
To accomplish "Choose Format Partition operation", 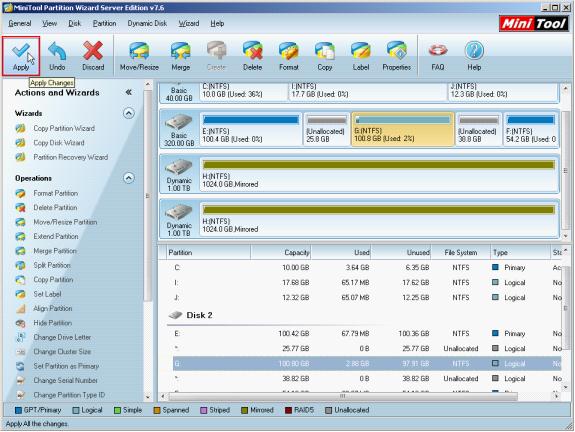I will click(x=55, y=193).
